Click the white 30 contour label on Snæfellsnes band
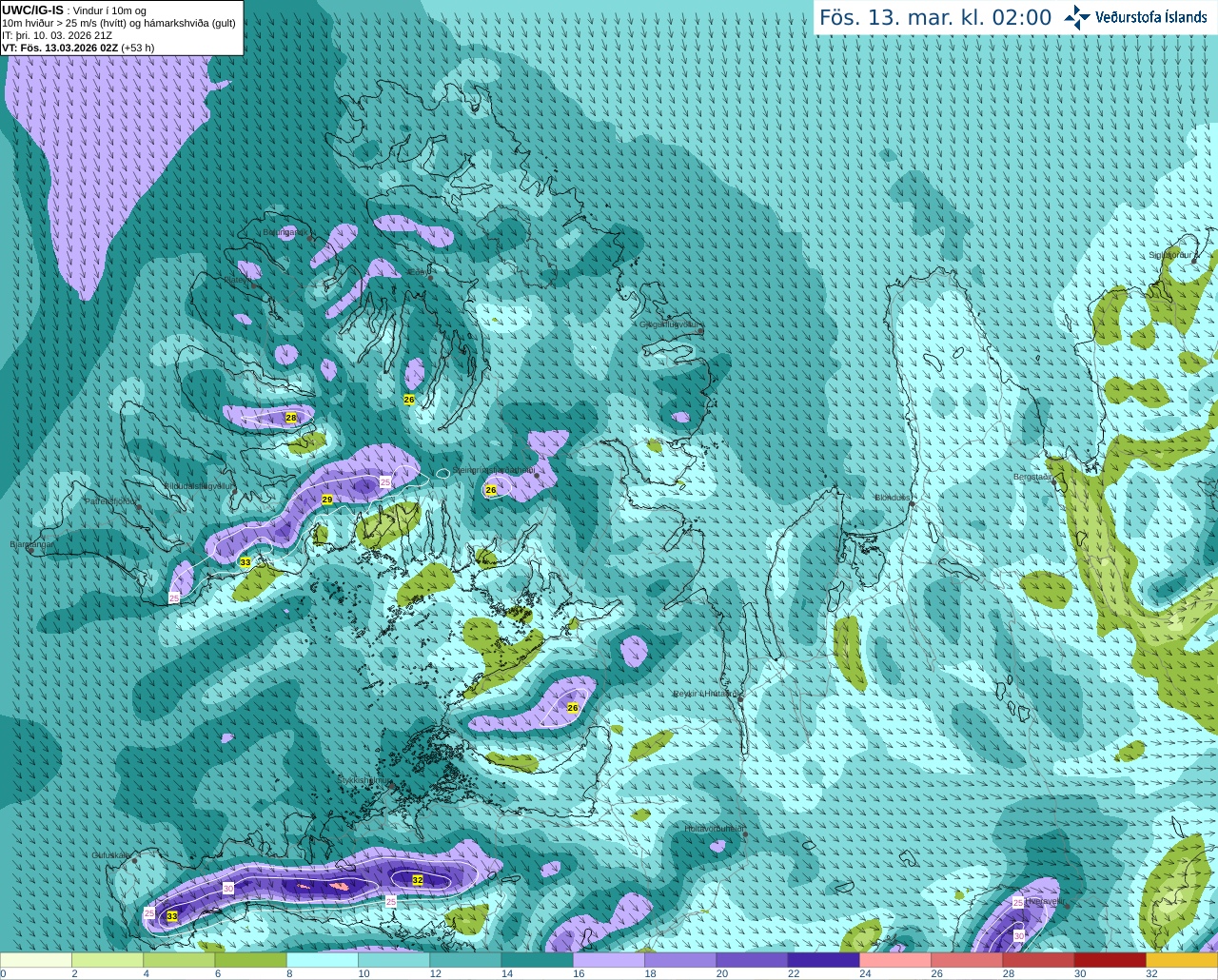 (x=228, y=888)
